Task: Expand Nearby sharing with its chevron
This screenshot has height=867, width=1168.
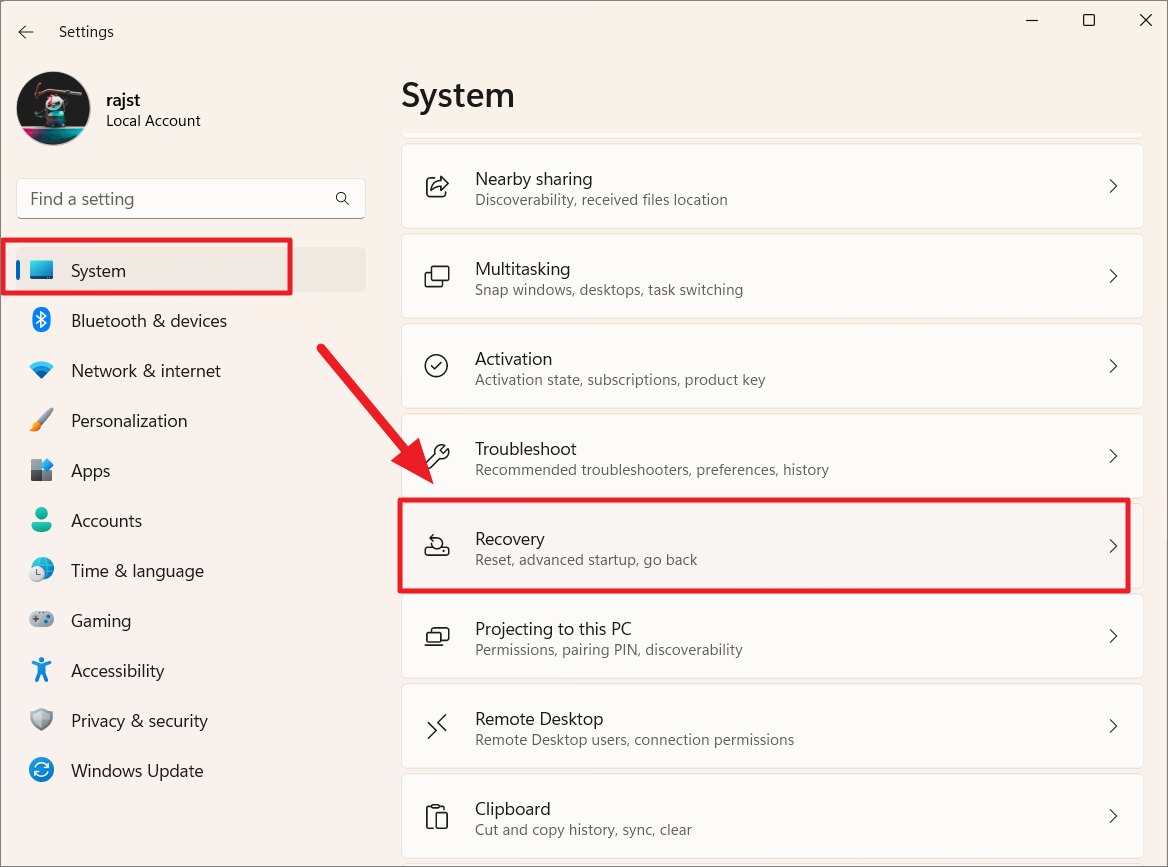Action: [x=1114, y=186]
